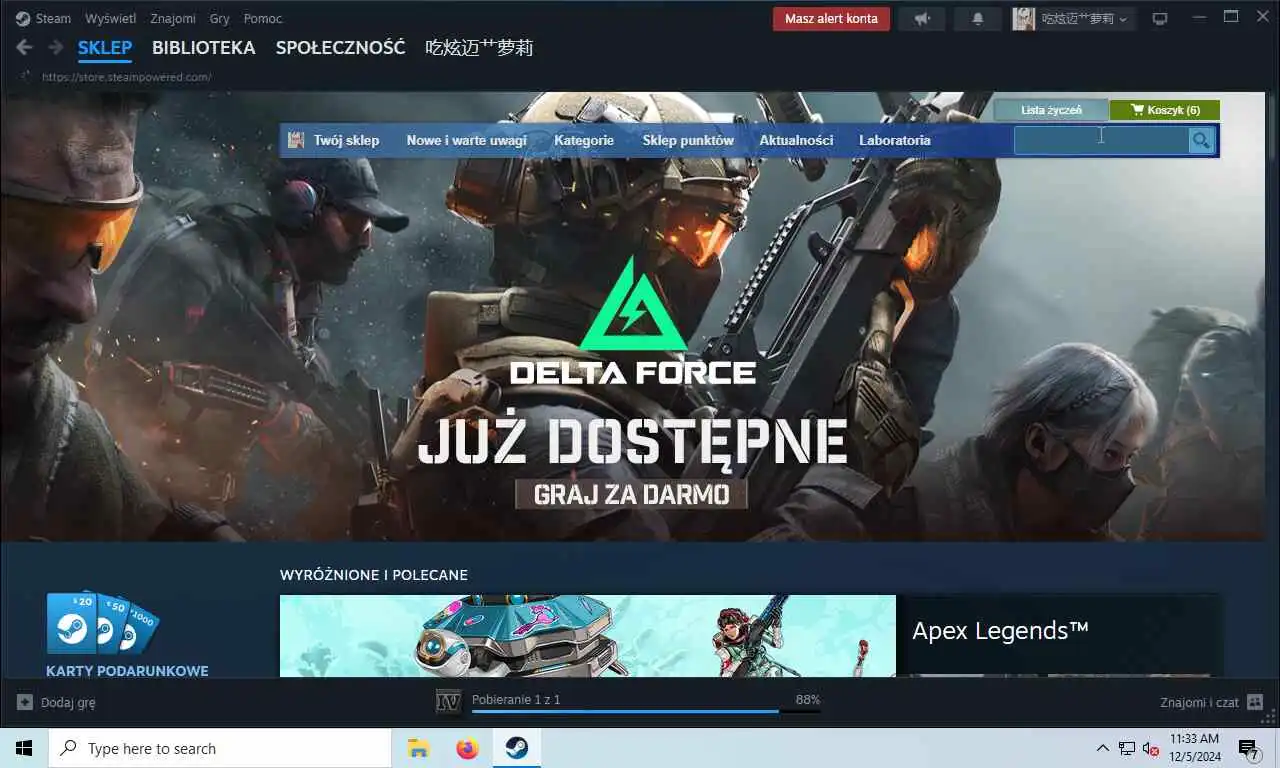Image resolution: width=1280 pixels, height=768 pixels.
Task: Open the gift cards image
Action: pos(102,622)
